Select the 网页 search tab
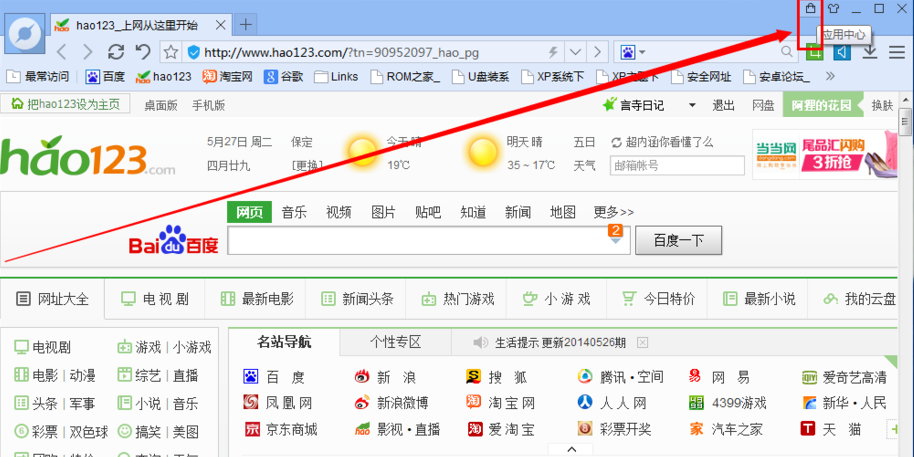 click(x=249, y=212)
